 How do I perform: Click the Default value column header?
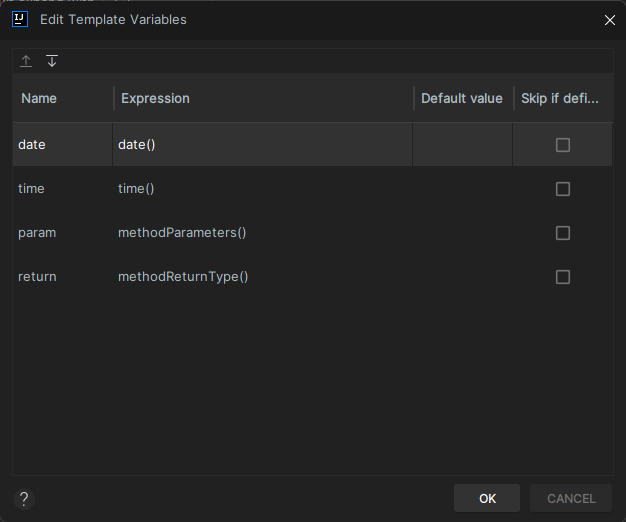464,98
